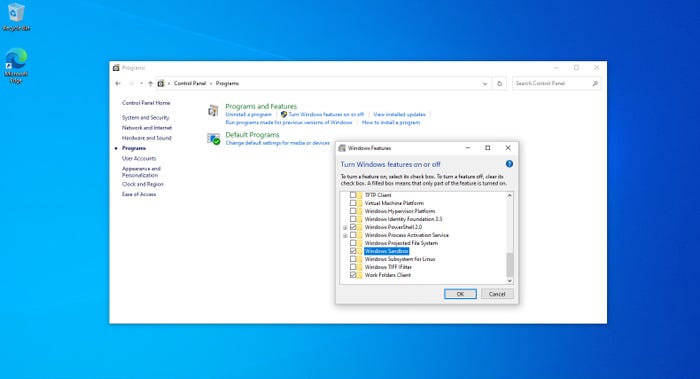This screenshot has height=379, width=700.
Task: Uncheck the Work Folders Client checkbox
Action: pos(353,275)
